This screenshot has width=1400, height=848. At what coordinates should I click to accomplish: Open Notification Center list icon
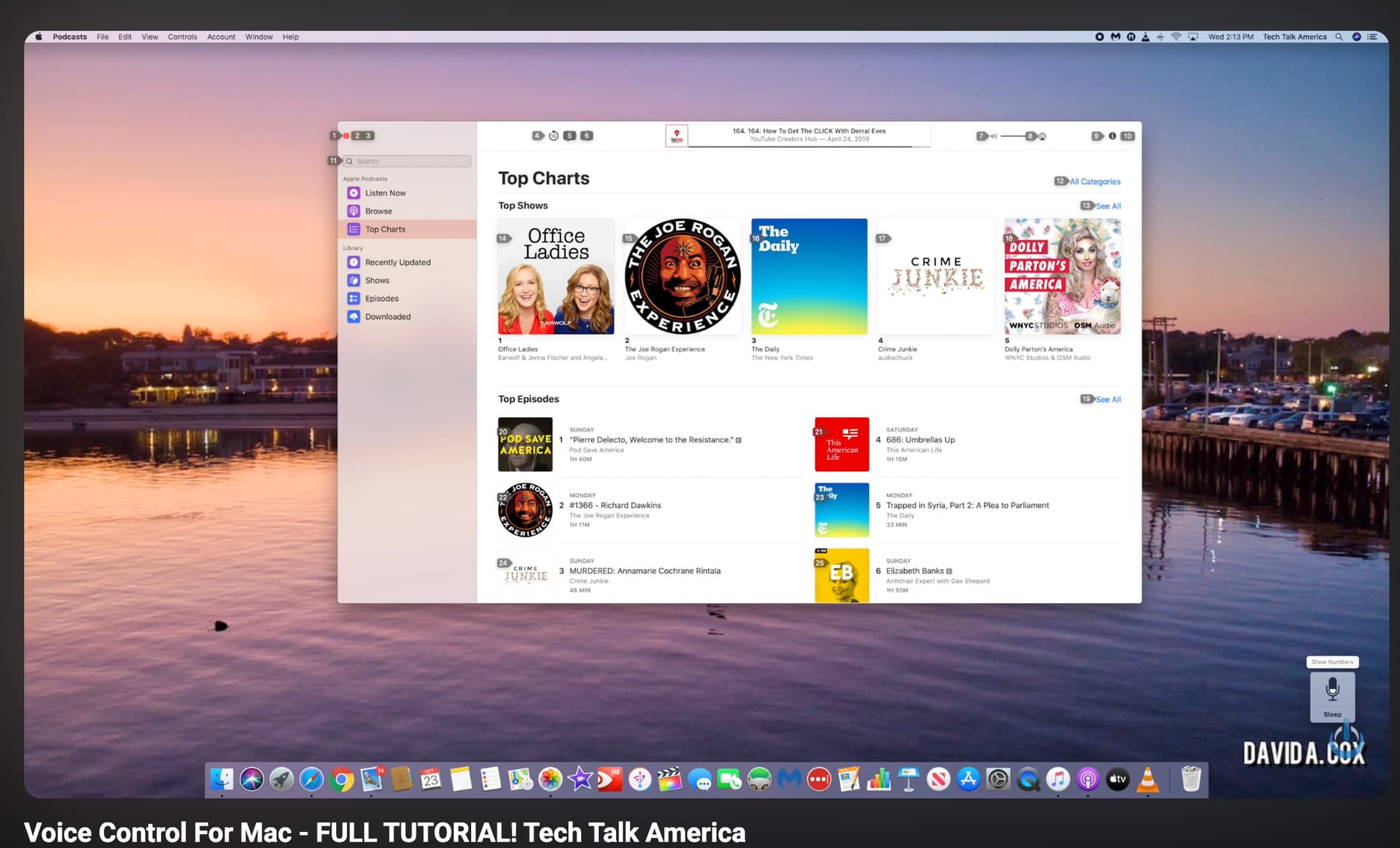coord(1372,36)
